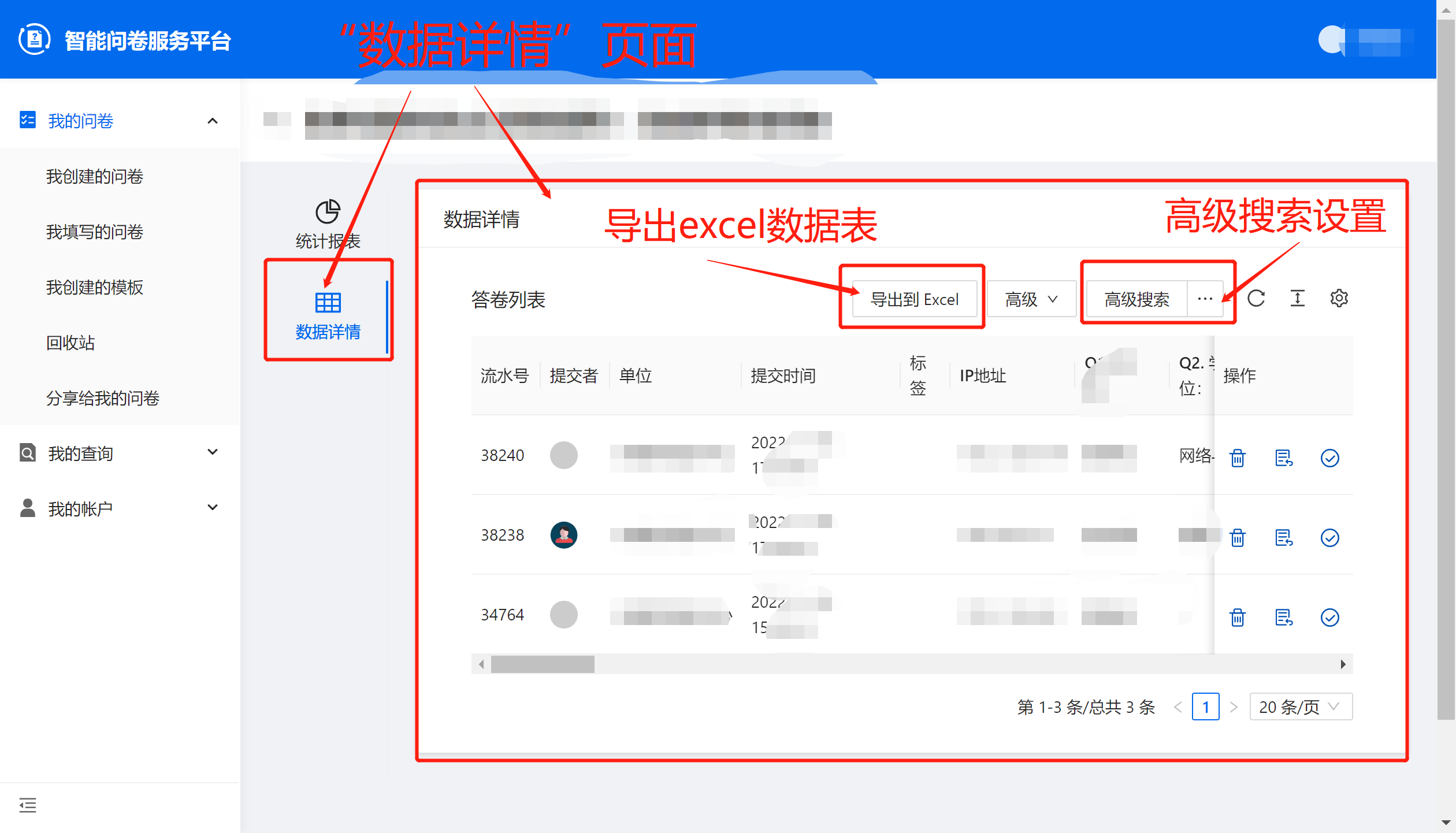Viewport: 1456px width, 833px height.
Task: Open the 20 条/页 page size dropdown
Action: tap(1301, 706)
